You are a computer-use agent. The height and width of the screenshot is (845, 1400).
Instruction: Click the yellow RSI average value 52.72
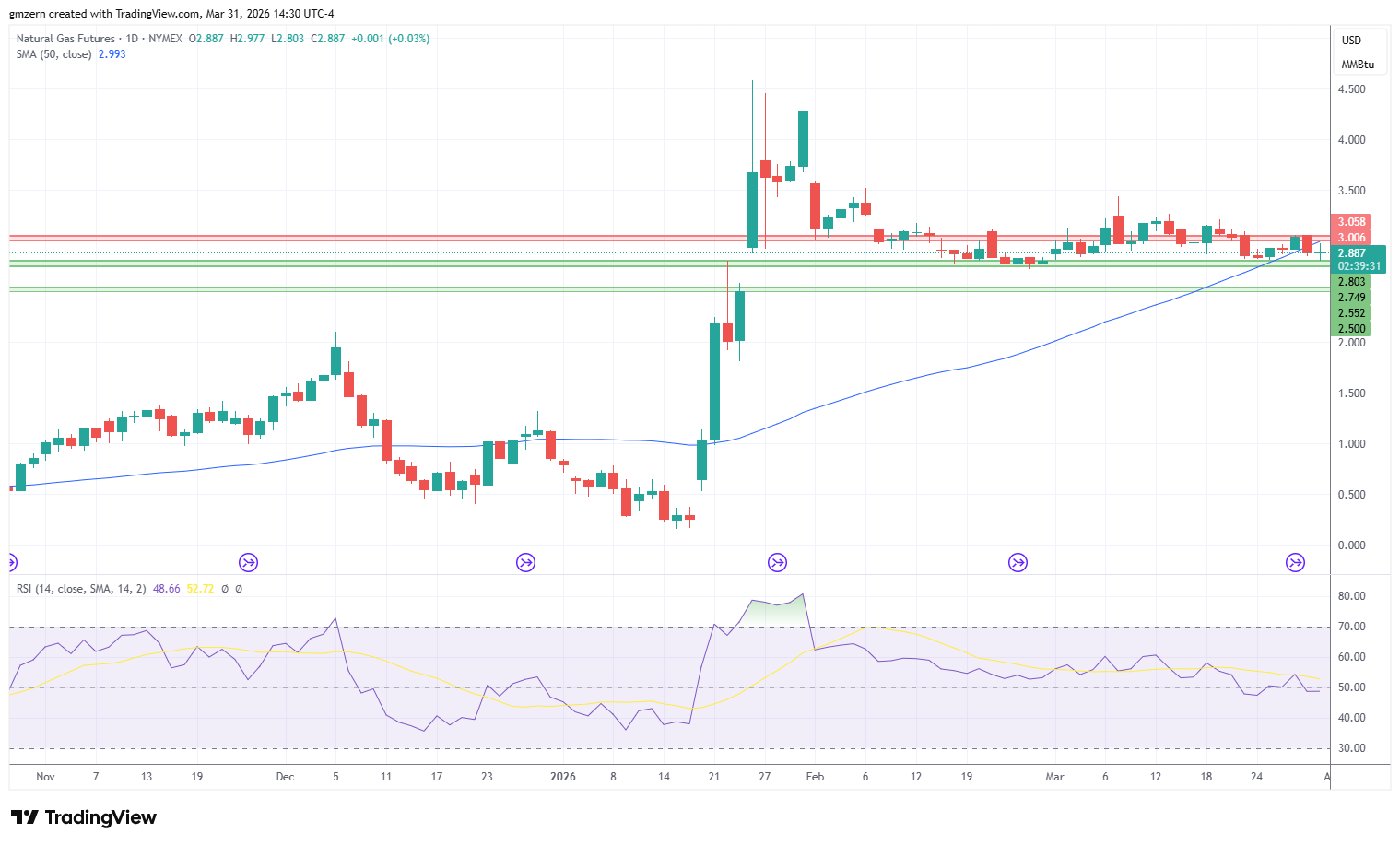click(200, 589)
